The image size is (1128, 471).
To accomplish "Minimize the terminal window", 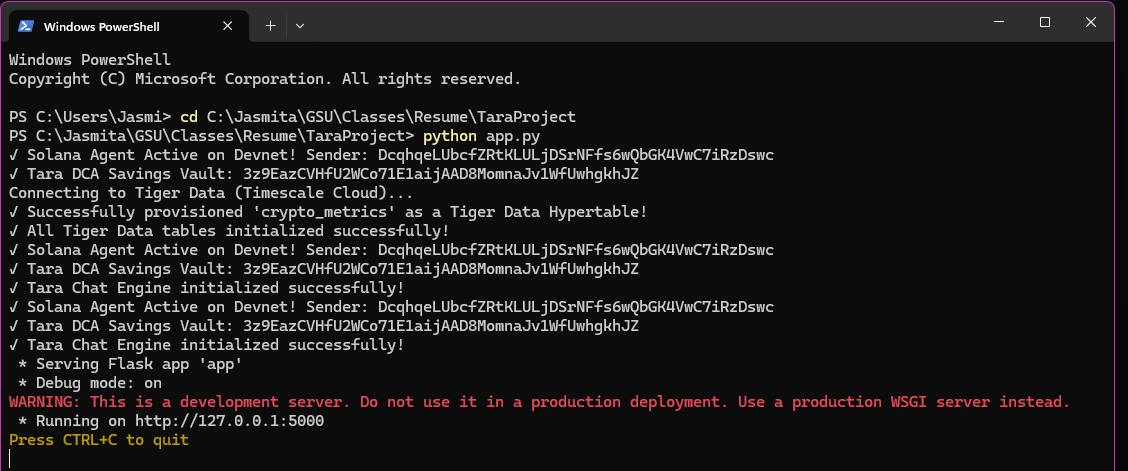I will click(x=999, y=22).
